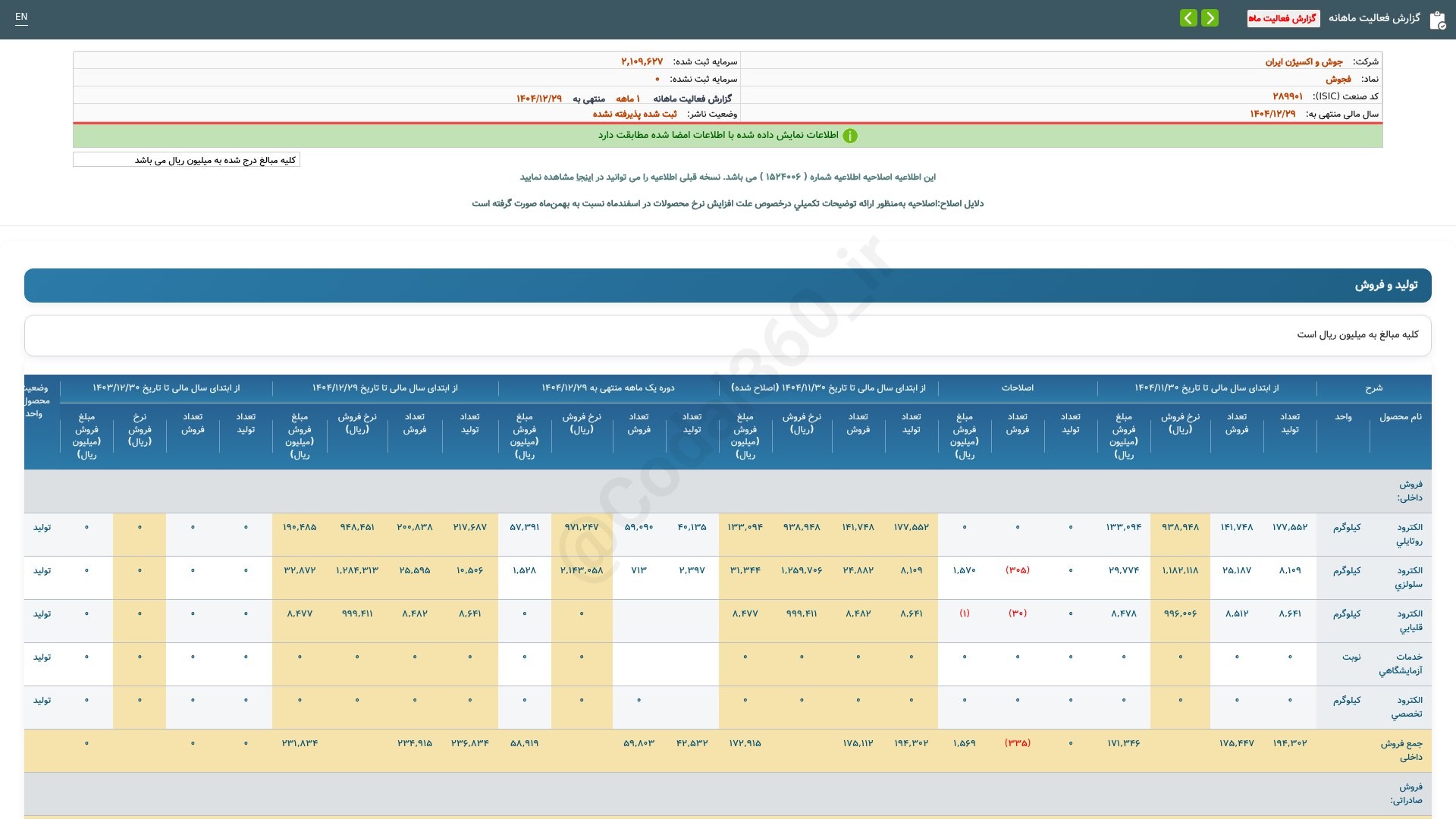Viewport: 1456px width, 819px height.
Task: Click the اصلاحات column group header
Action: (x=1018, y=388)
